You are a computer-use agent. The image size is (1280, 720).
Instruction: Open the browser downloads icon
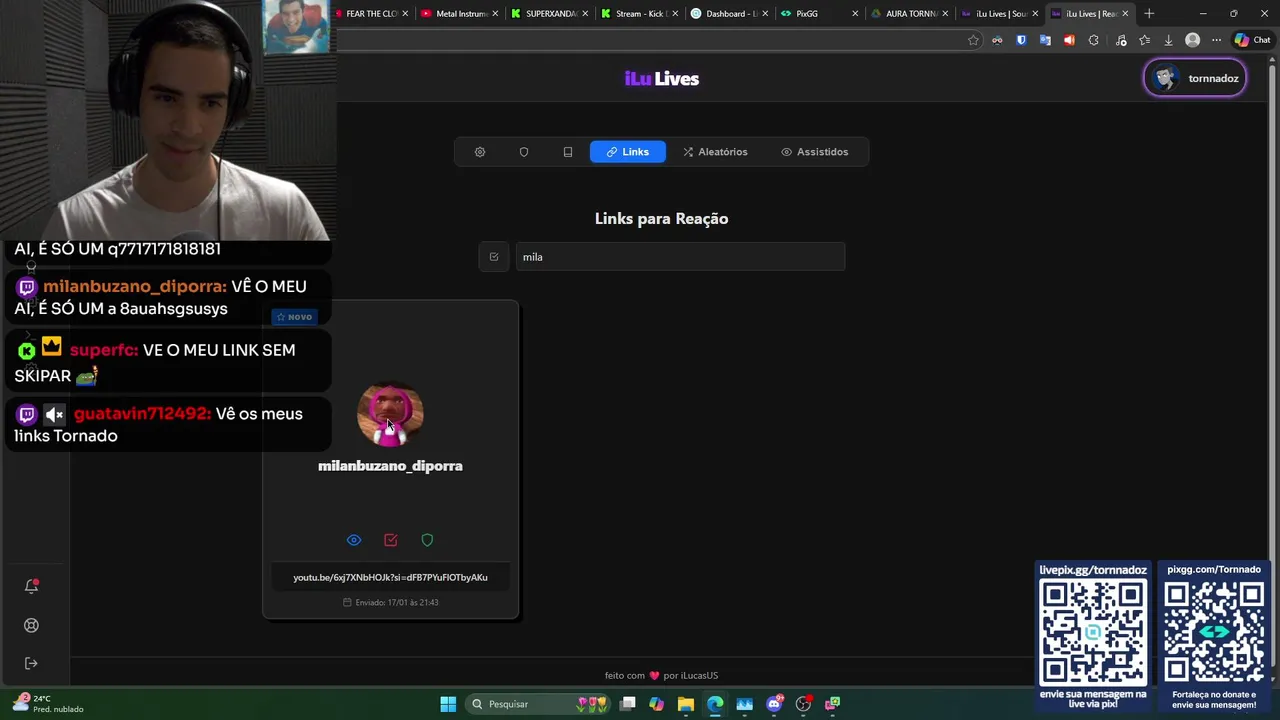pos(1168,40)
